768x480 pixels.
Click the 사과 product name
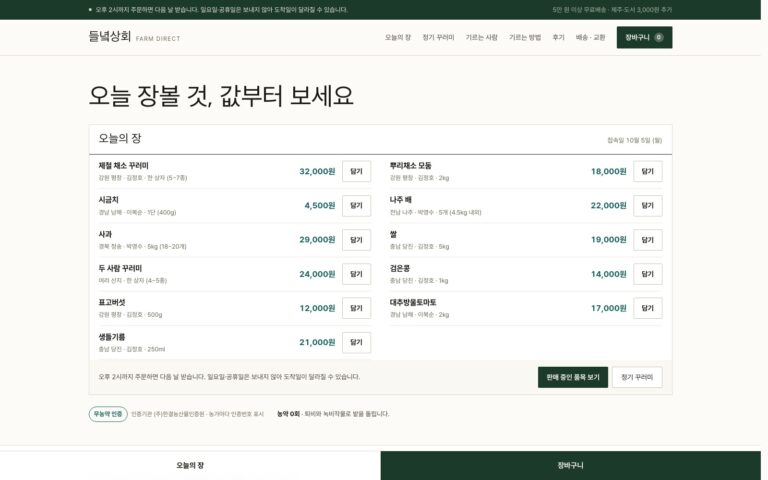click(x=105, y=234)
